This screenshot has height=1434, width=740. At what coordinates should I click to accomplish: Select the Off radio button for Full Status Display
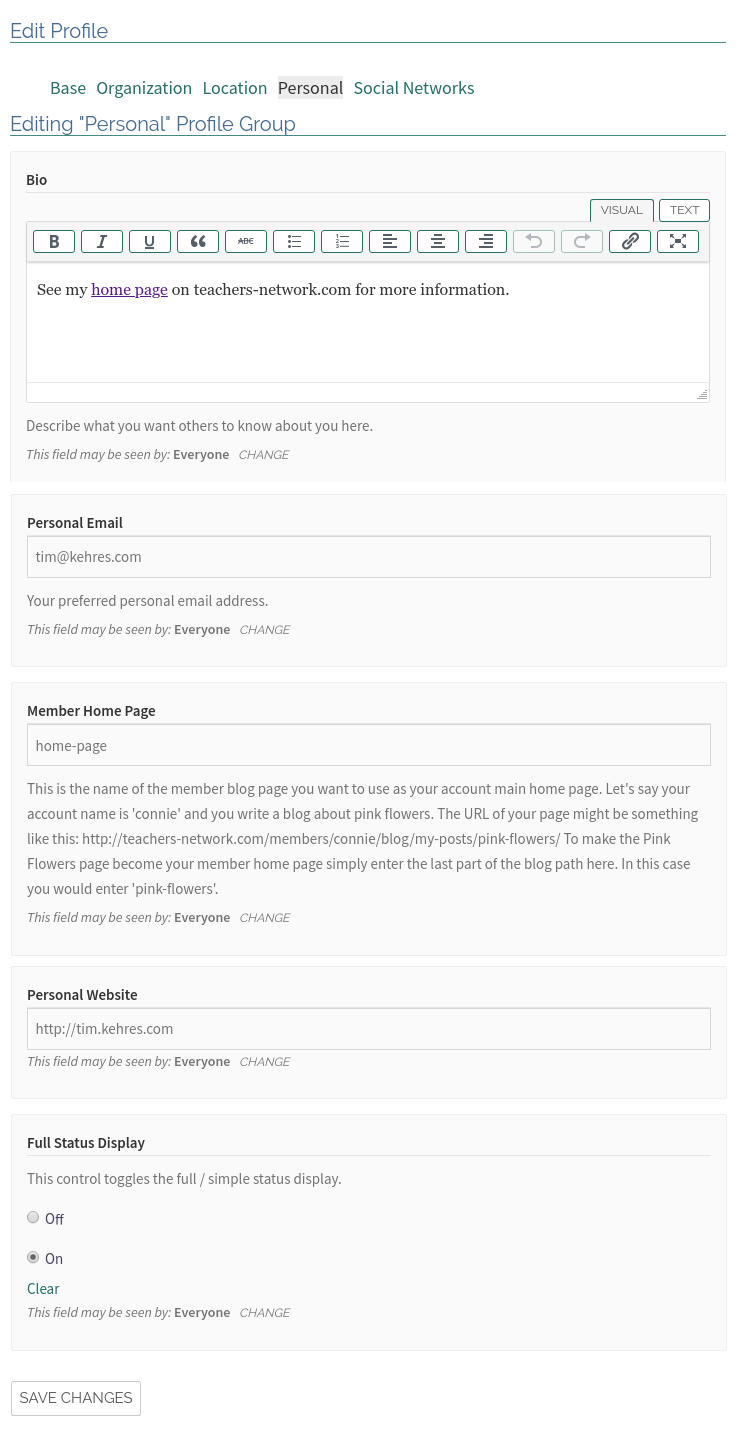coord(33,1217)
